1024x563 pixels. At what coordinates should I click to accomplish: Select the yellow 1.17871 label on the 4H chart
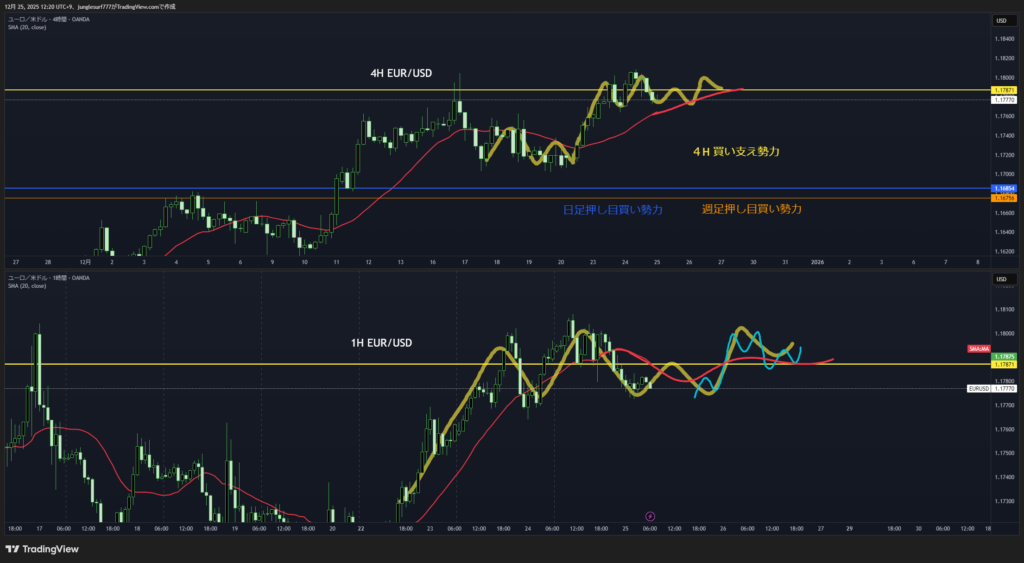[1003, 90]
